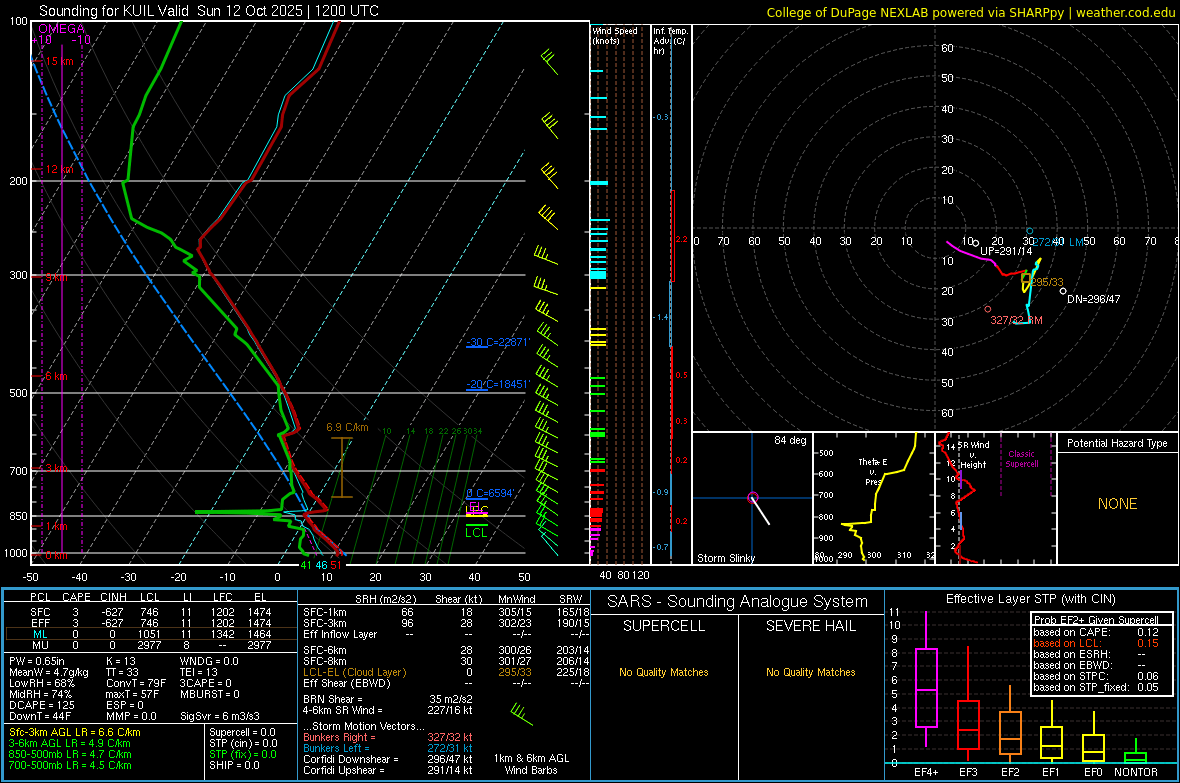Viewport: 1180px width, 783px height.
Task: Click the 1km & 6km AGL Wind Barbs caption
Action: (531, 764)
